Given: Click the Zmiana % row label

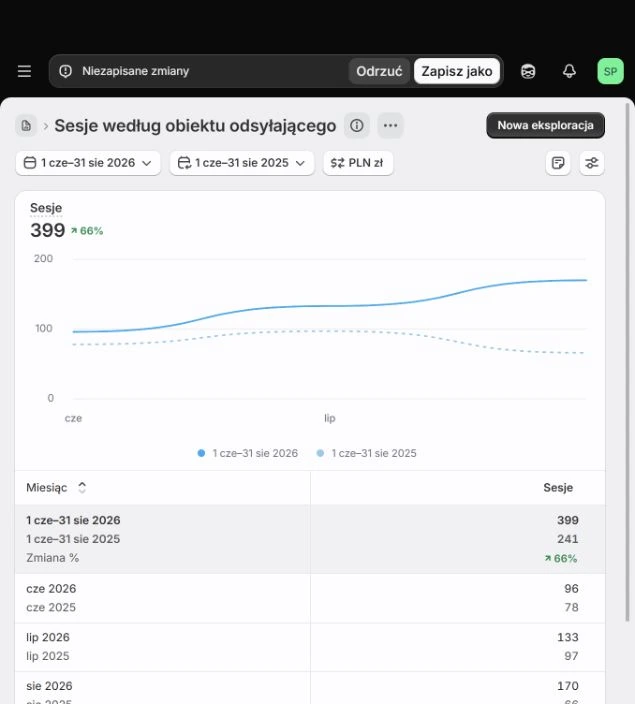Looking at the screenshot, I should [53, 558].
